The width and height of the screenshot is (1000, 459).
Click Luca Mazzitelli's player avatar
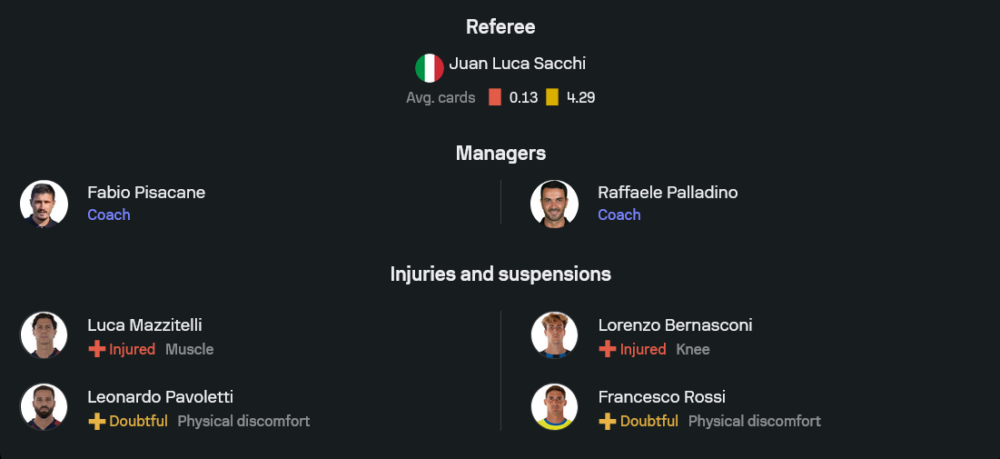[44, 336]
